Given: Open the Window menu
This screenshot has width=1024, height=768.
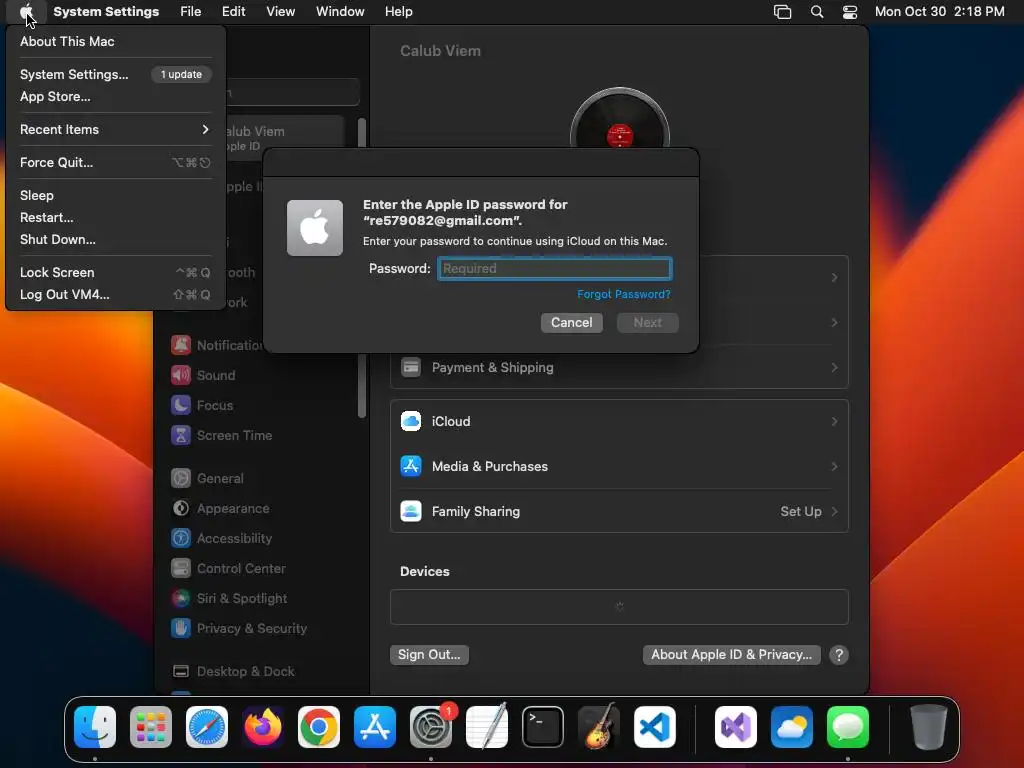Looking at the screenshot, I should (x=340, y=12).
